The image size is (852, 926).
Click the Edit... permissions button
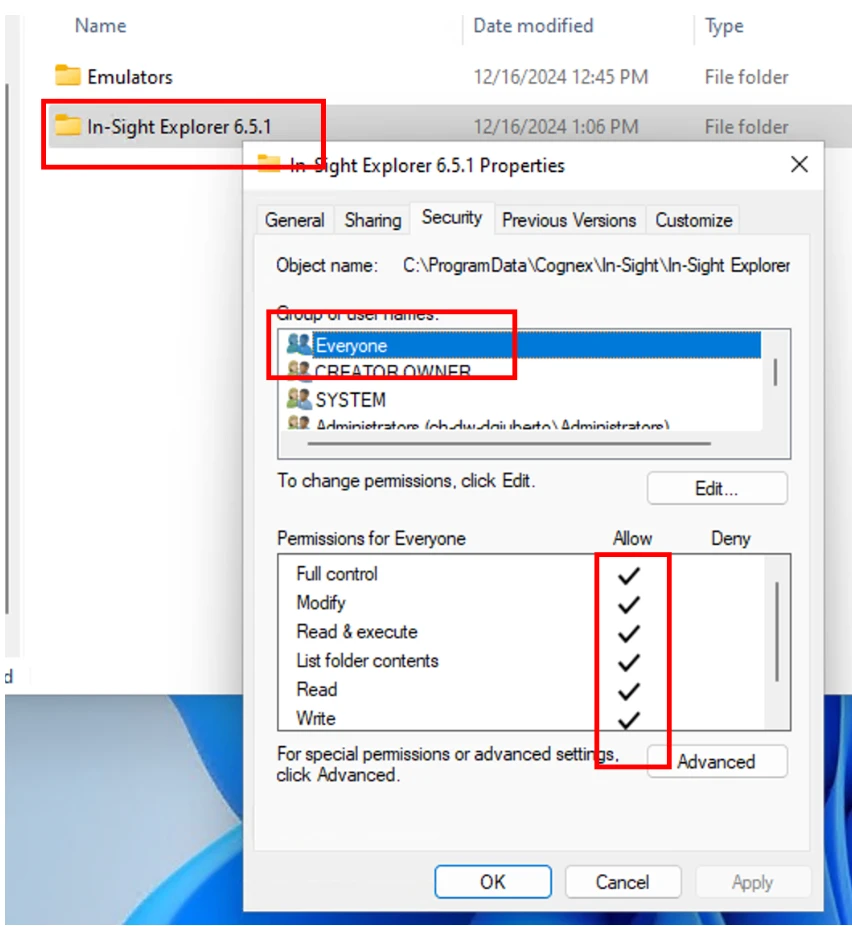(717, 488)
